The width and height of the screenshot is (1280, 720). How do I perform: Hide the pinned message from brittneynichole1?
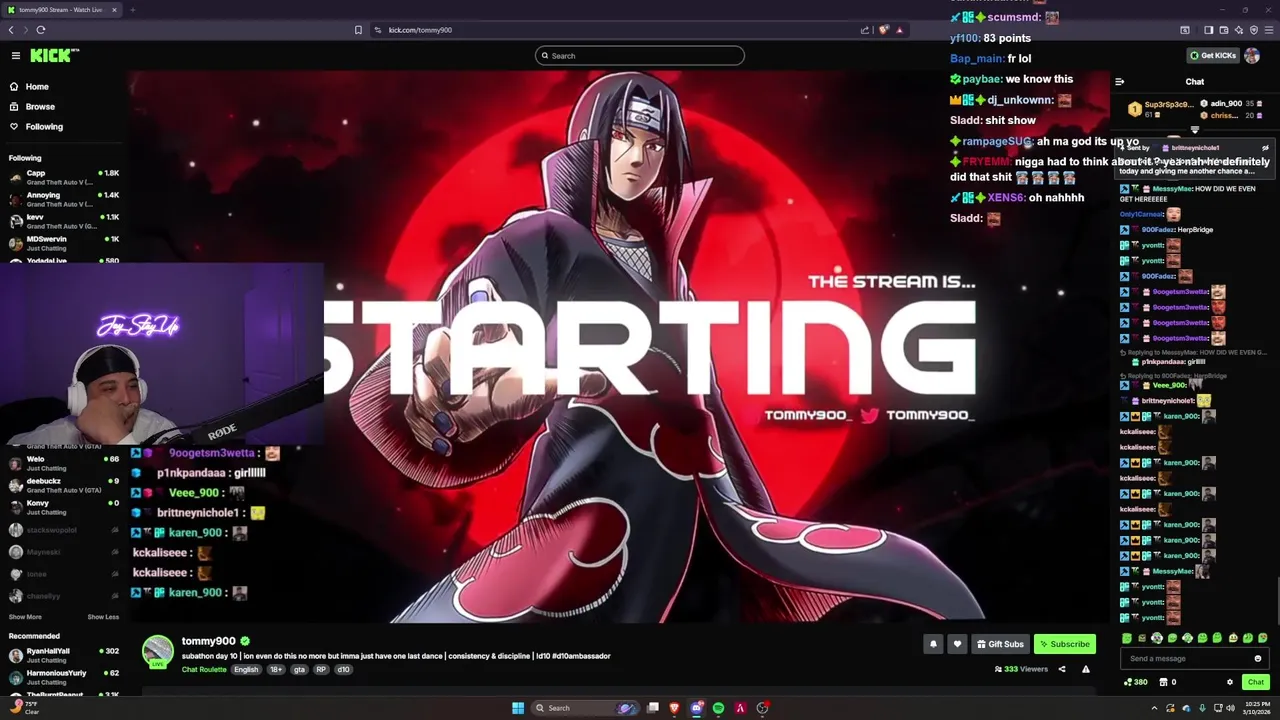tap(1265, 148)
